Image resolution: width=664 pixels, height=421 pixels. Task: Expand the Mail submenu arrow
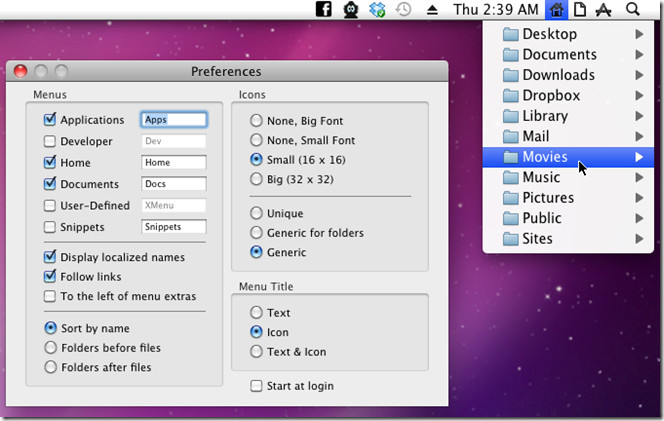point(639,136)
